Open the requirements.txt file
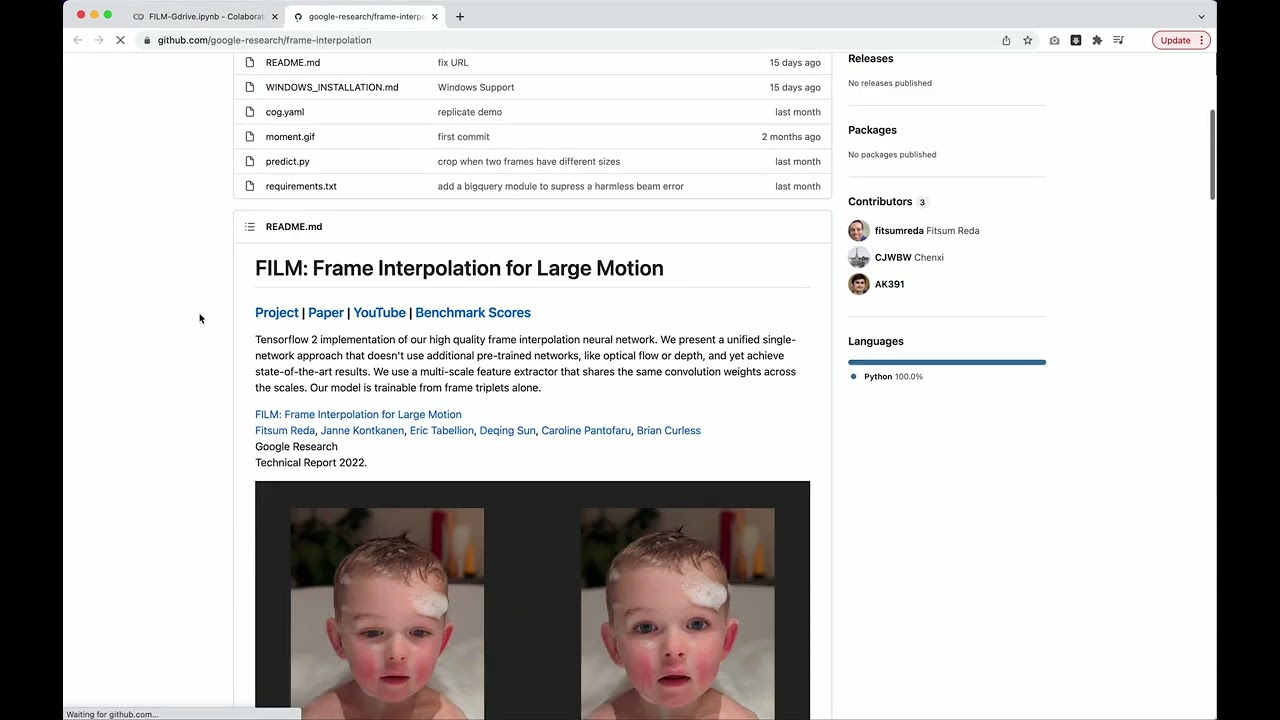The image size is (1280, 720). tap(301, 186)
